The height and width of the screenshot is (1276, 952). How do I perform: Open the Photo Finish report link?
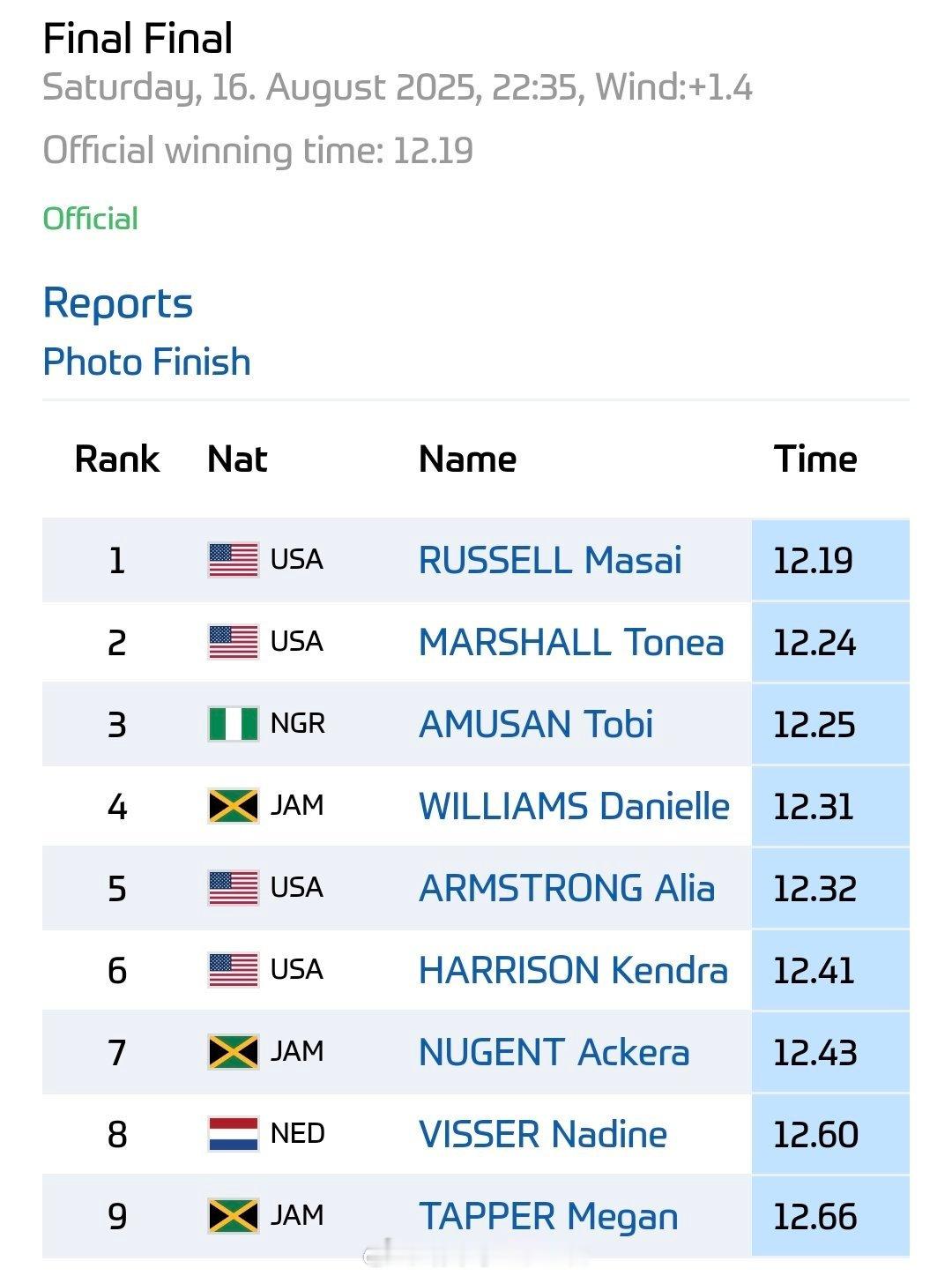[147, 362]
